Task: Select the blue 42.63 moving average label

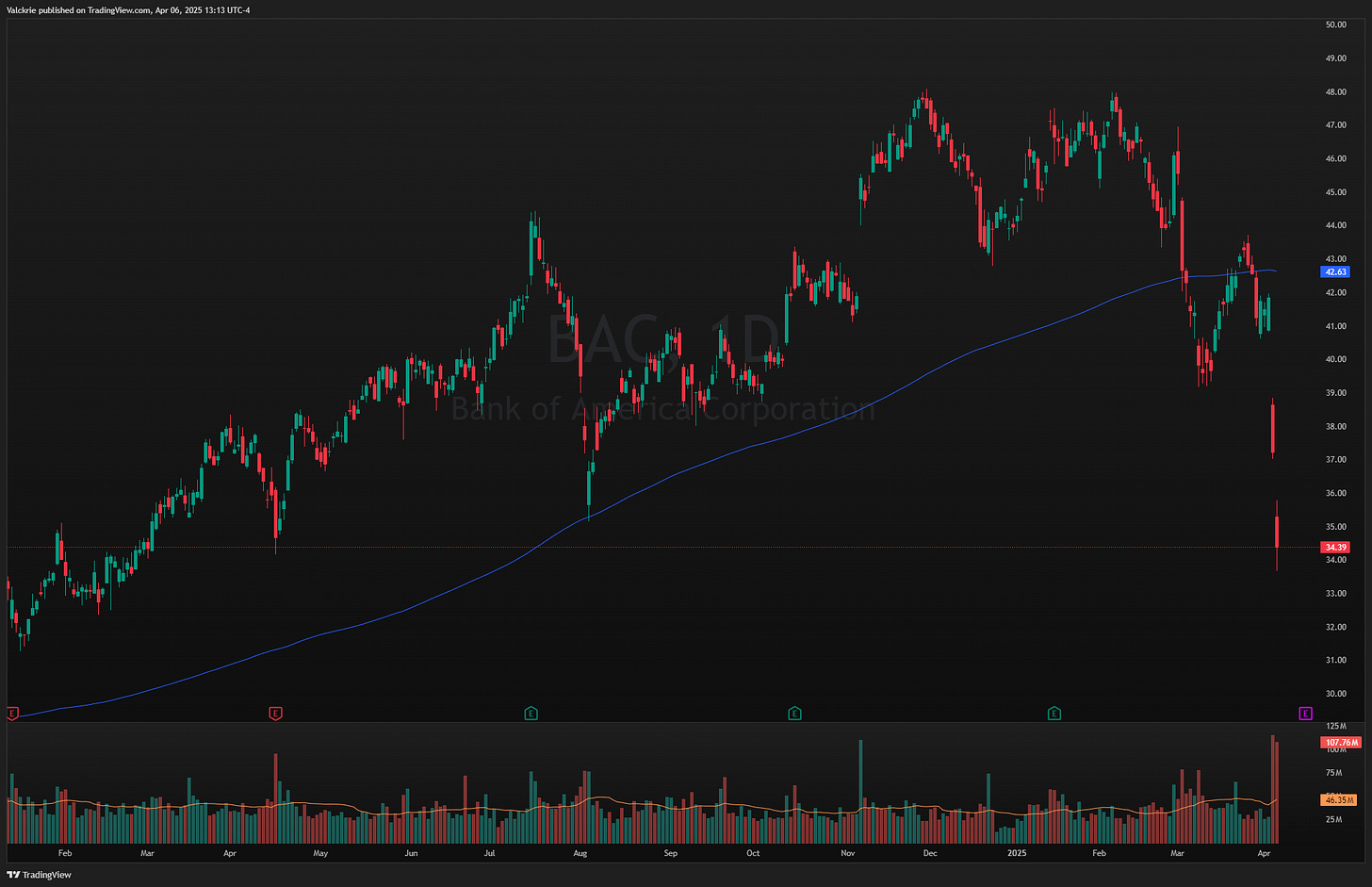Action: coord(1335,271)
